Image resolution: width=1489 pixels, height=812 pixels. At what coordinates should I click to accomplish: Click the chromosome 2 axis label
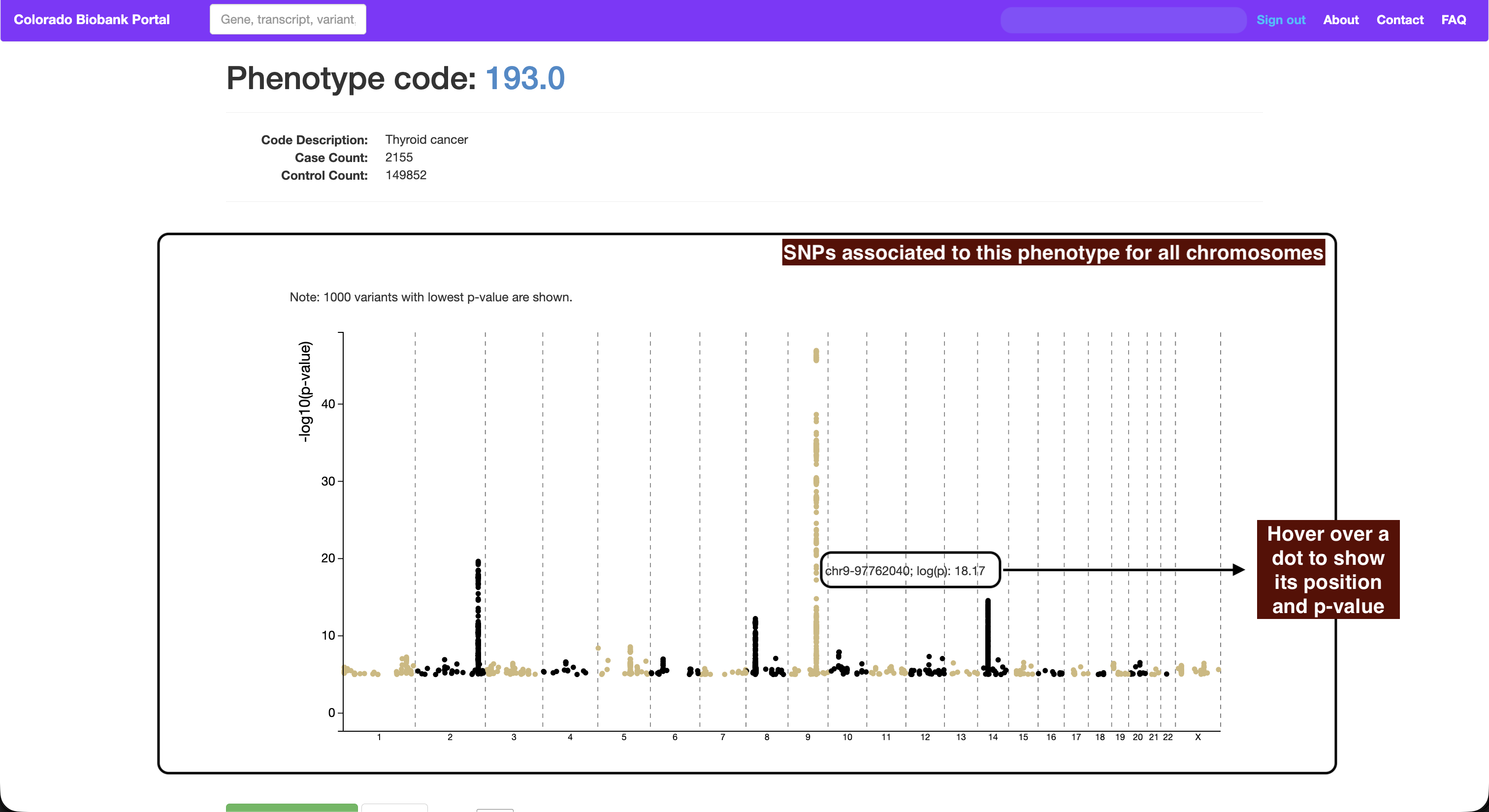[x=450, y=737]
